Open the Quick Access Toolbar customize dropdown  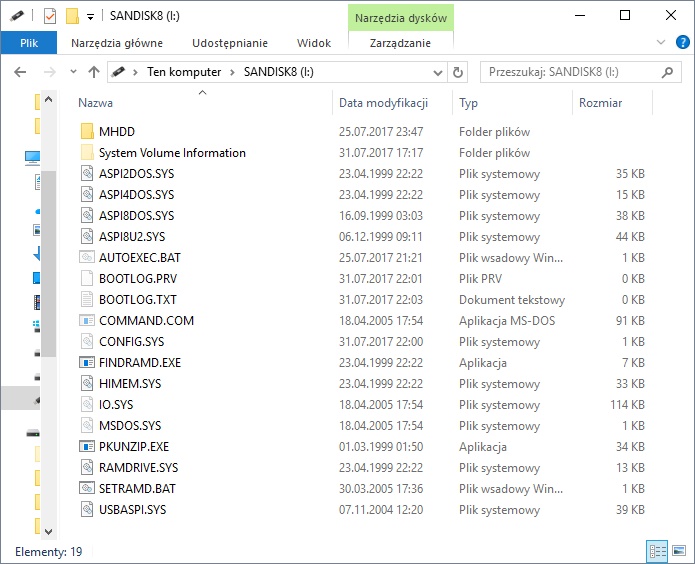tap(90, 17)
